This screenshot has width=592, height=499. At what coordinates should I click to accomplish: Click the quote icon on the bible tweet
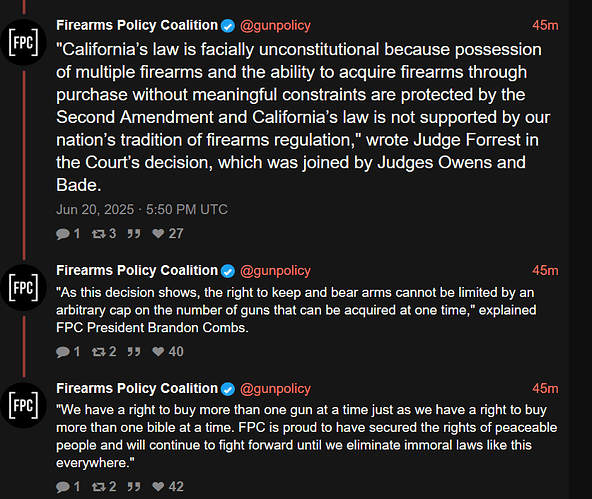coord(134,487)
